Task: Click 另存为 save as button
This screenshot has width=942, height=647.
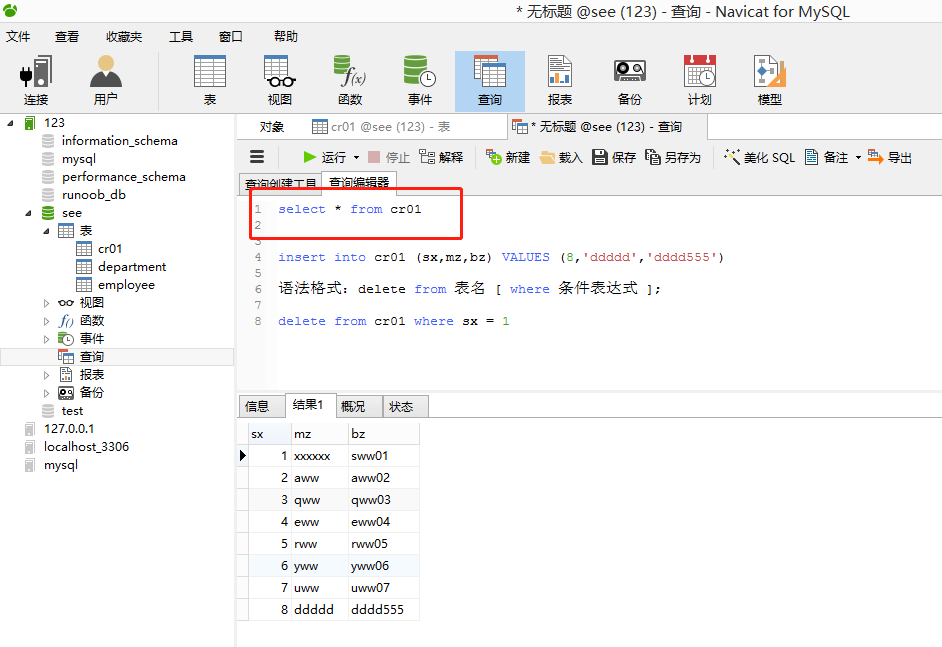Action: tap(673, 157)
